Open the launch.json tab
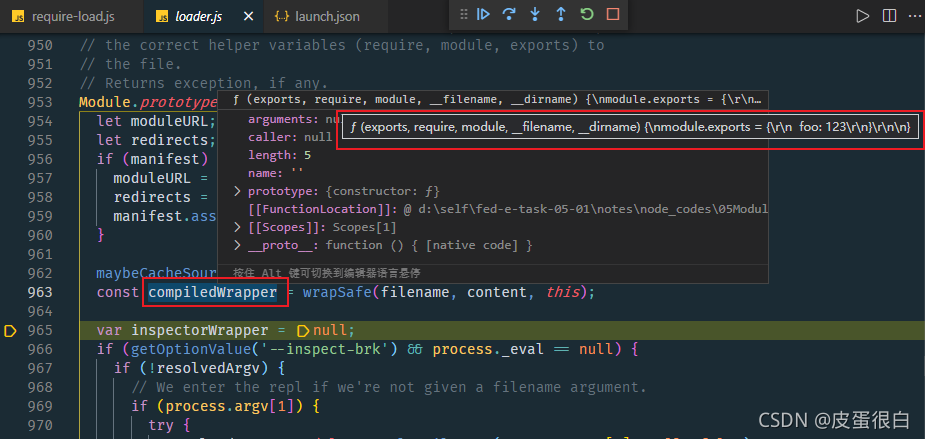Image resolution: width=925 pixels, height=439 pixels. click(326, 17)
